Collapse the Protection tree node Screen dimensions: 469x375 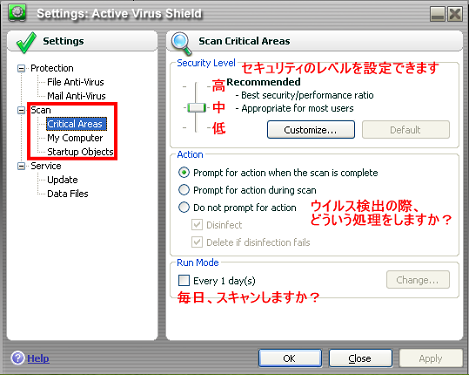click(21, 68)
